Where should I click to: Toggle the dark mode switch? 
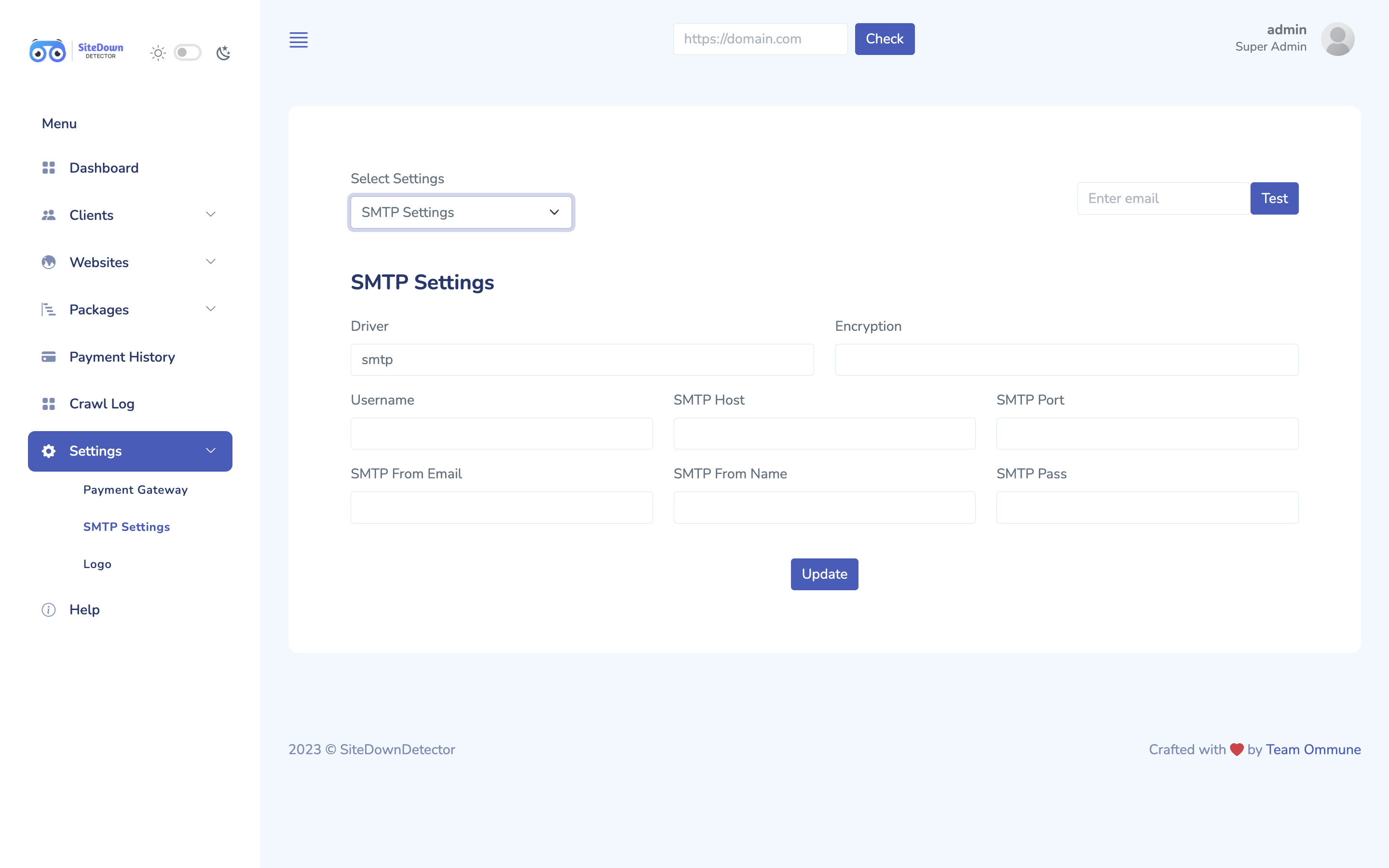pos(188,53)
